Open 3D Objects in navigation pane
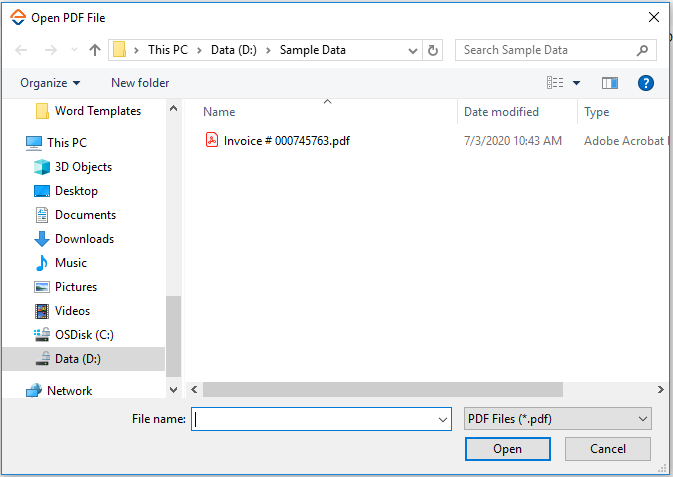 coord(83,167)
